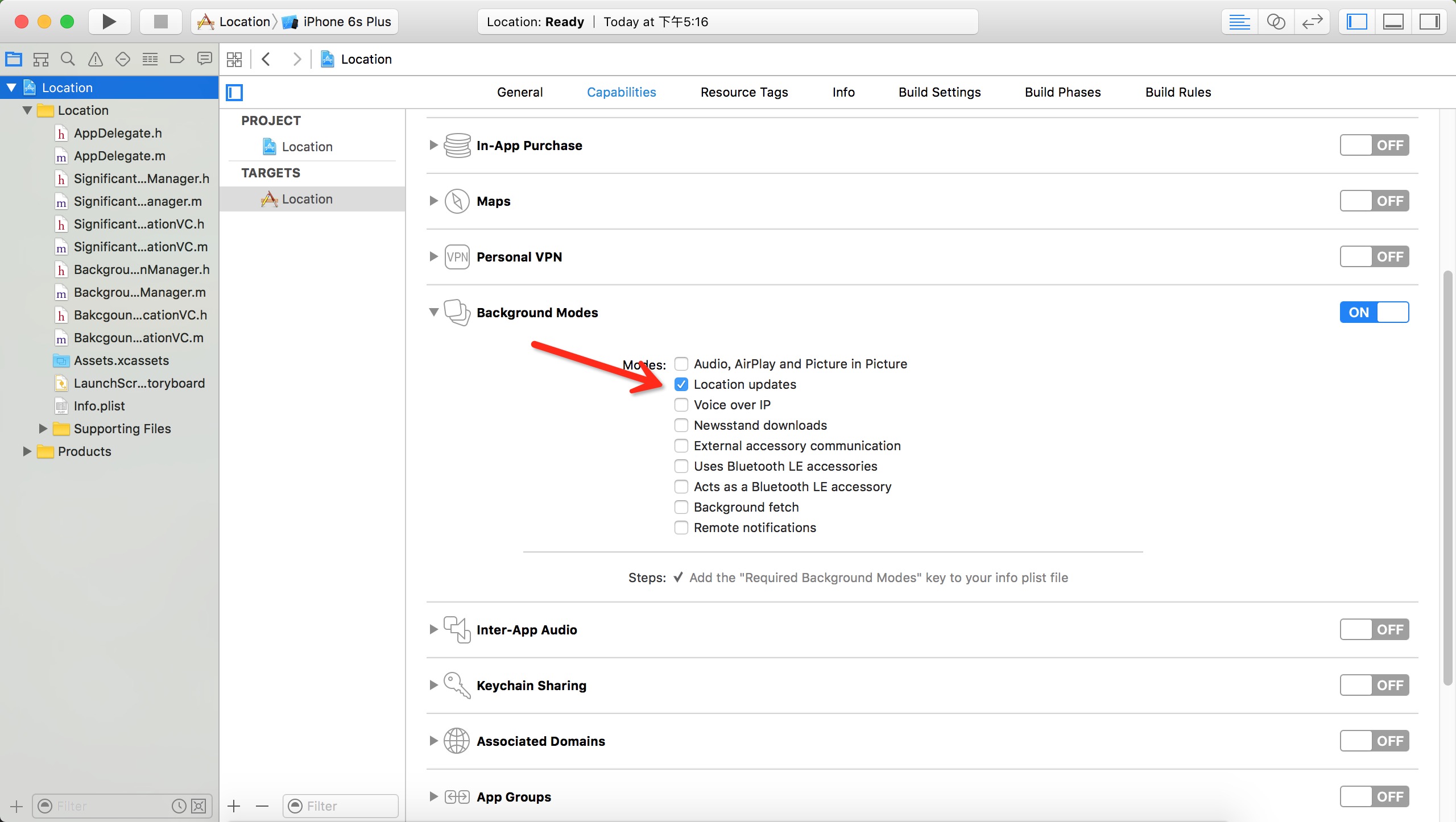Switch to the Build Settings tab
This screenshot has width=1456, height=822.
(939, 92)
